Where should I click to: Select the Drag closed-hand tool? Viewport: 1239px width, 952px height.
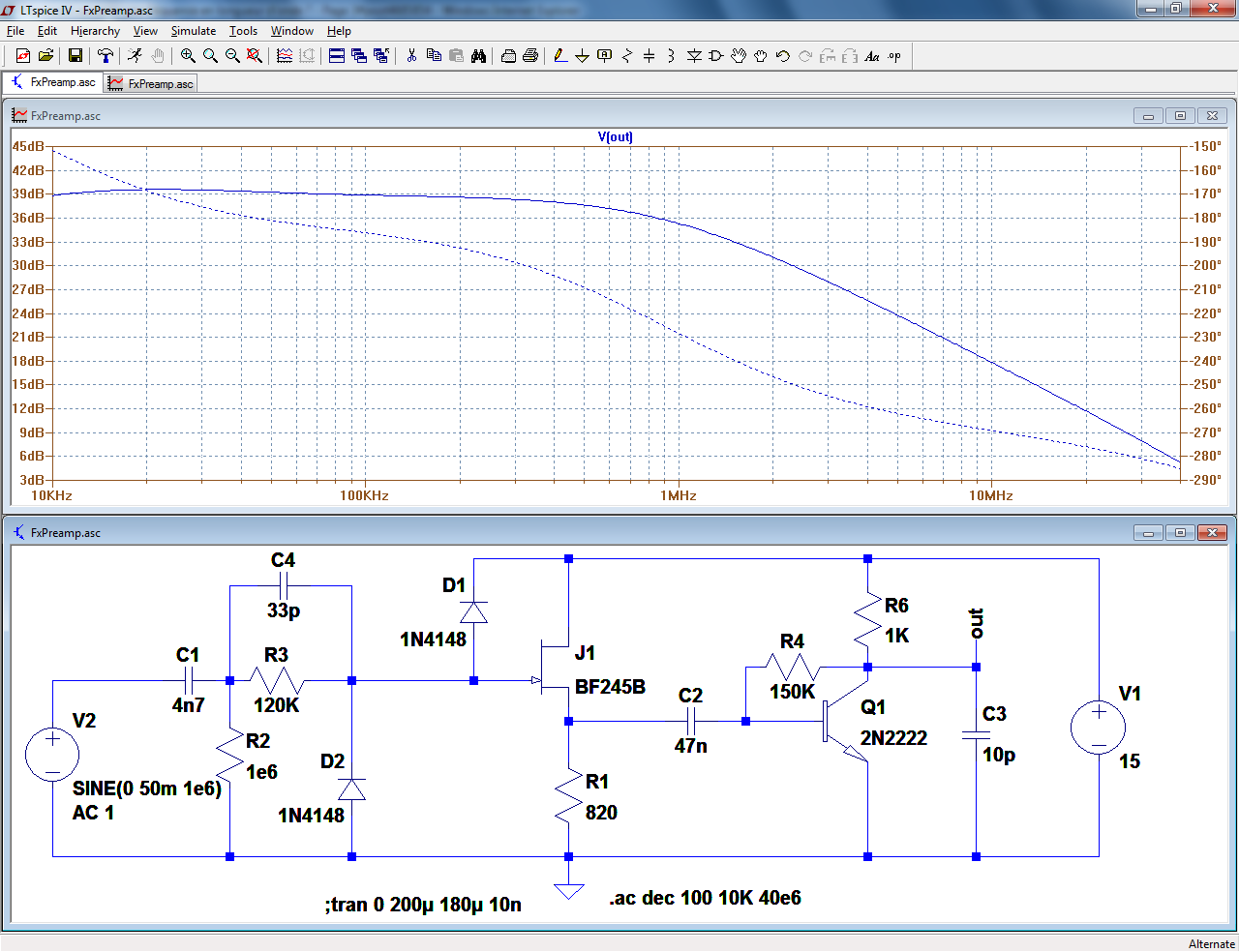coord(761,56)
